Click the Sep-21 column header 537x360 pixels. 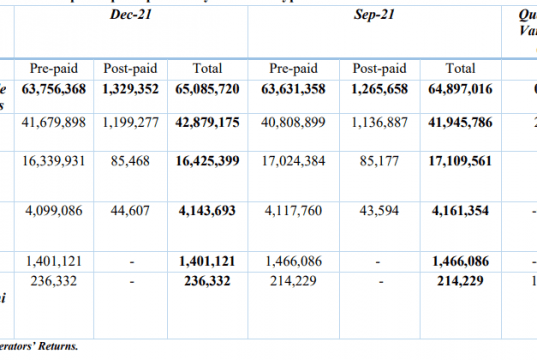click(x=374, y=15)
